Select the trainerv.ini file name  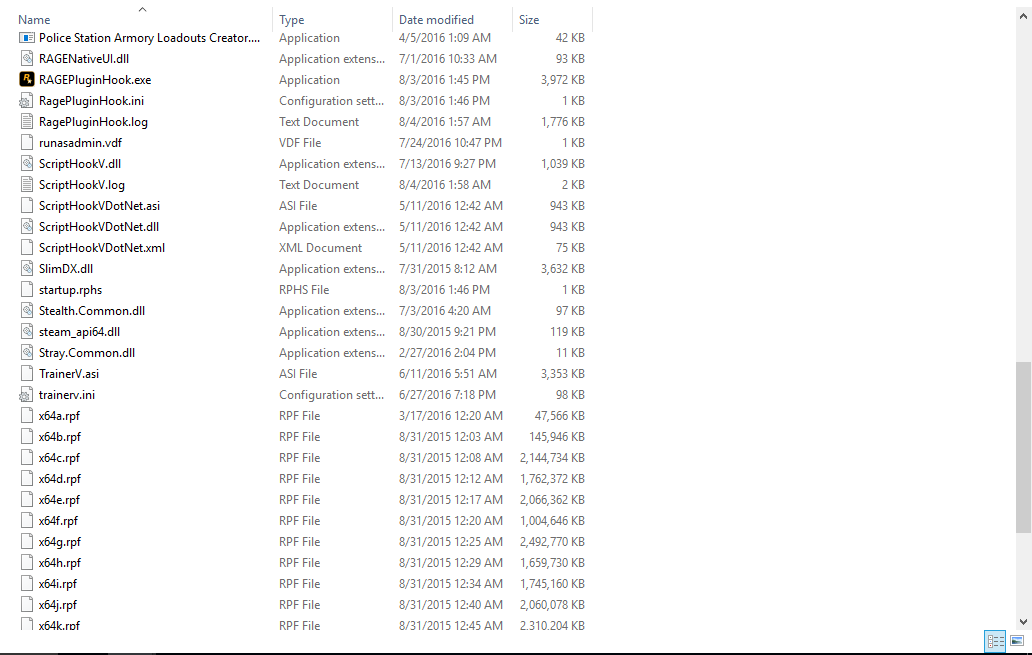coord(66,395)
